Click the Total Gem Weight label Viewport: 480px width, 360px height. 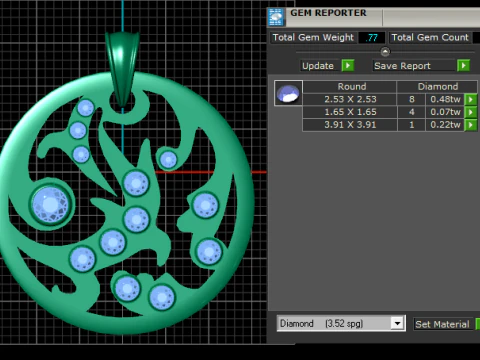pos(313,37)
